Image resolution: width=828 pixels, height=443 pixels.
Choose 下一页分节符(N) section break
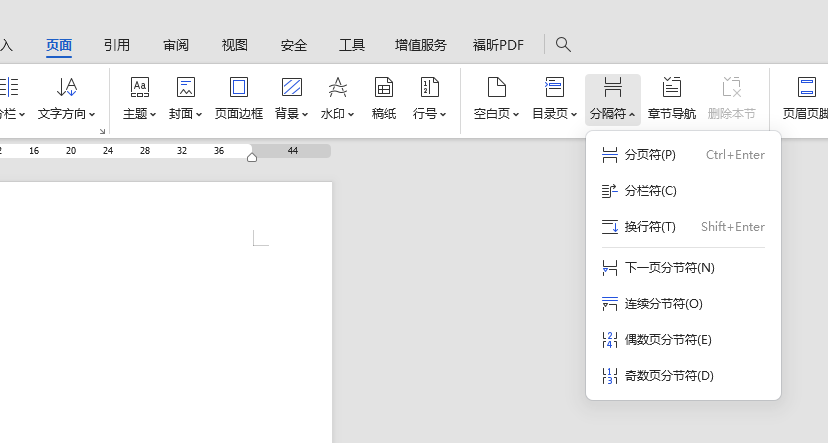[683, 268]
